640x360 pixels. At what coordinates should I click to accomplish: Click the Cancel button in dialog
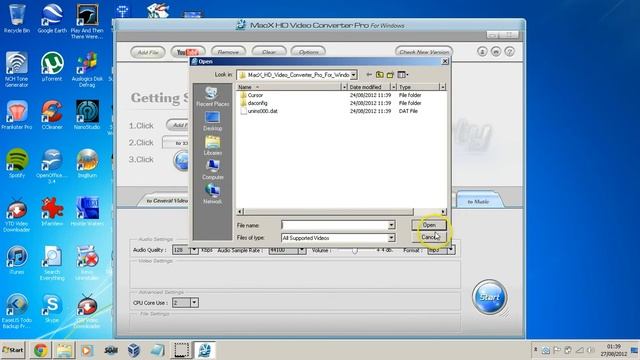coord(429,237)
